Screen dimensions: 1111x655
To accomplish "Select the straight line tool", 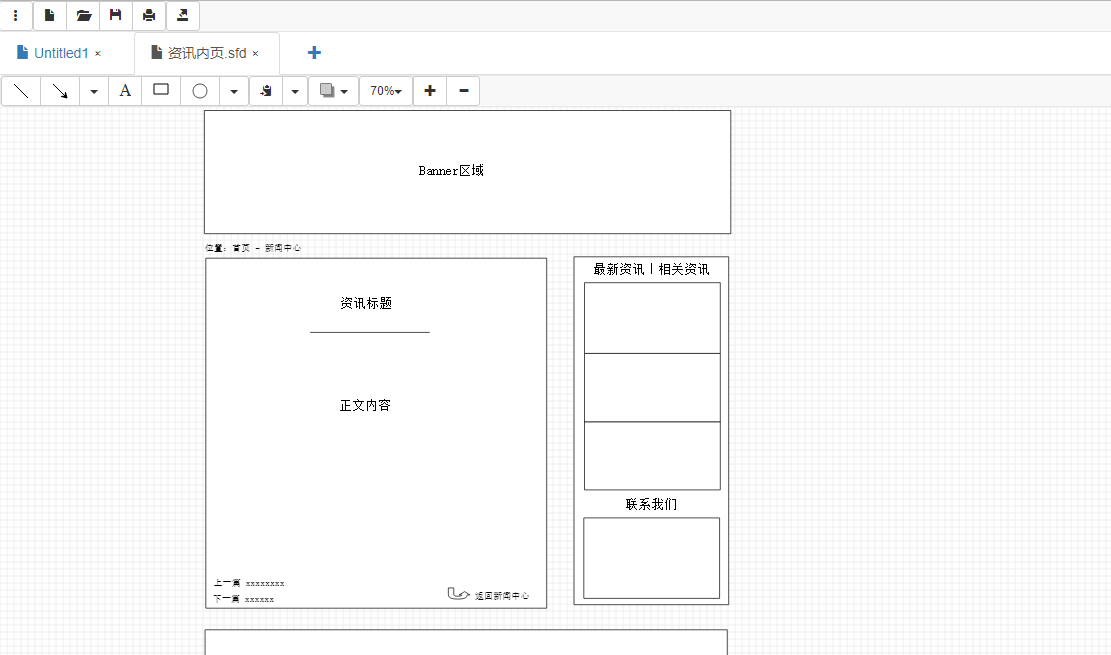I will point(21,91).
